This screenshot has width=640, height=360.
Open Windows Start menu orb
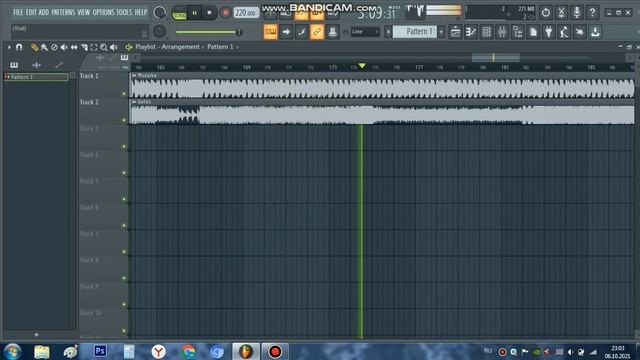click(13, 351)
